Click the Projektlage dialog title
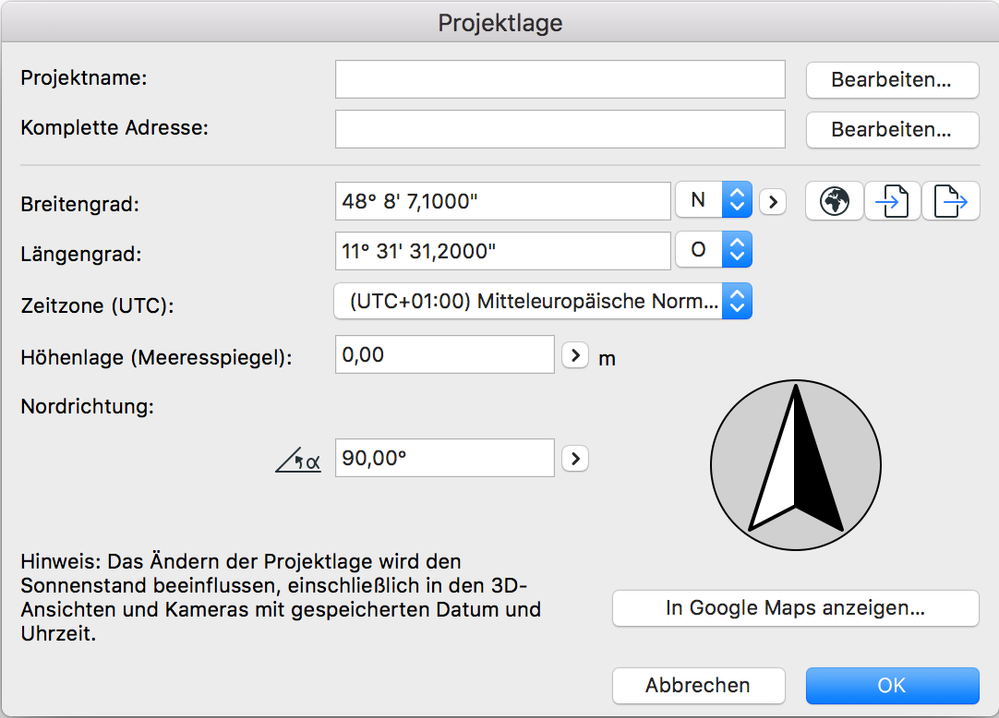The height and width of the screenshot is (718, 999). pyautogui.click(x=500, y=24)
